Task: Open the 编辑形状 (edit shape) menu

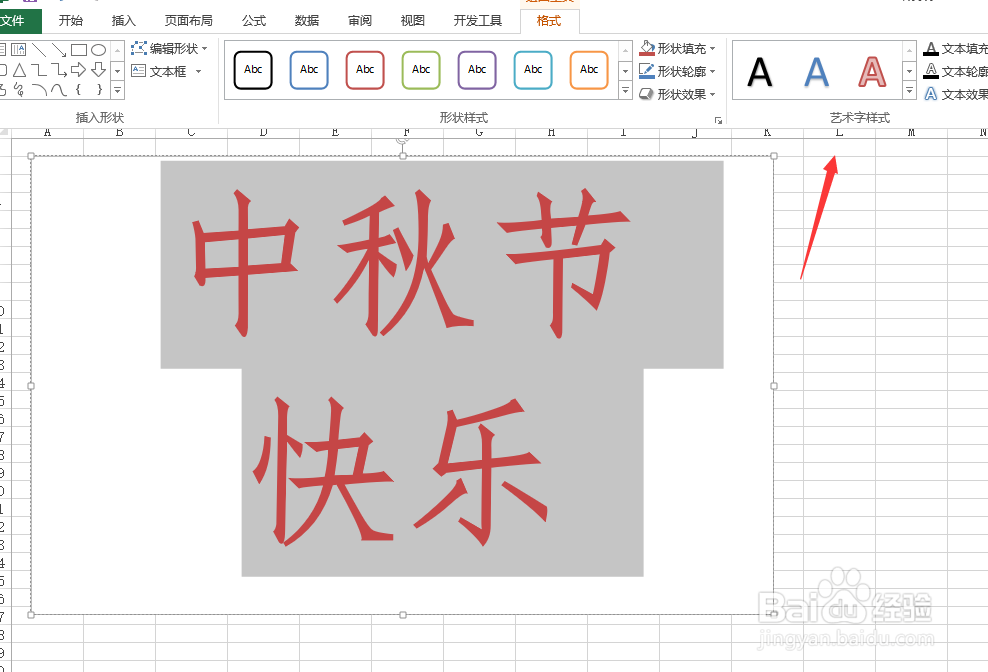Action: 169,49
